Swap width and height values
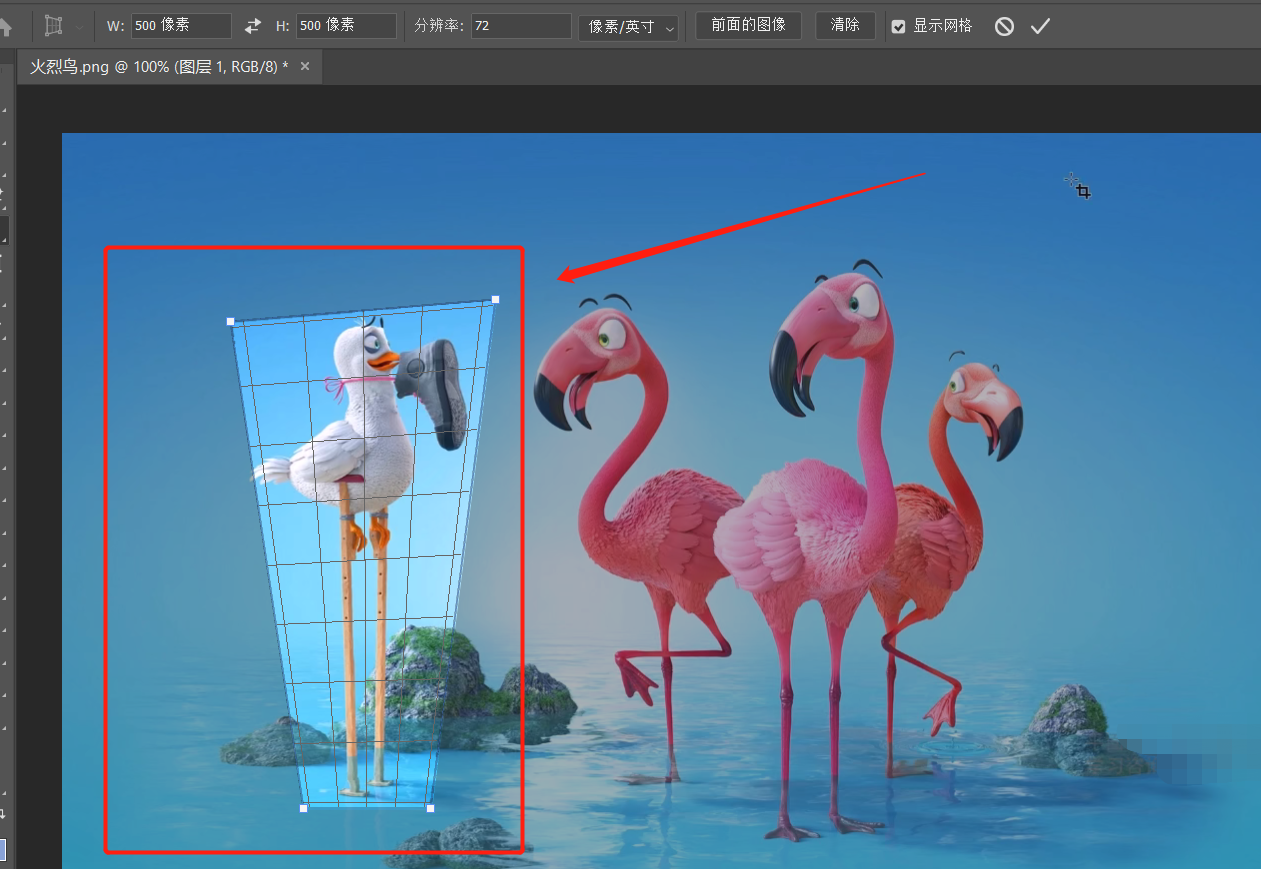 tap(253, 26)
